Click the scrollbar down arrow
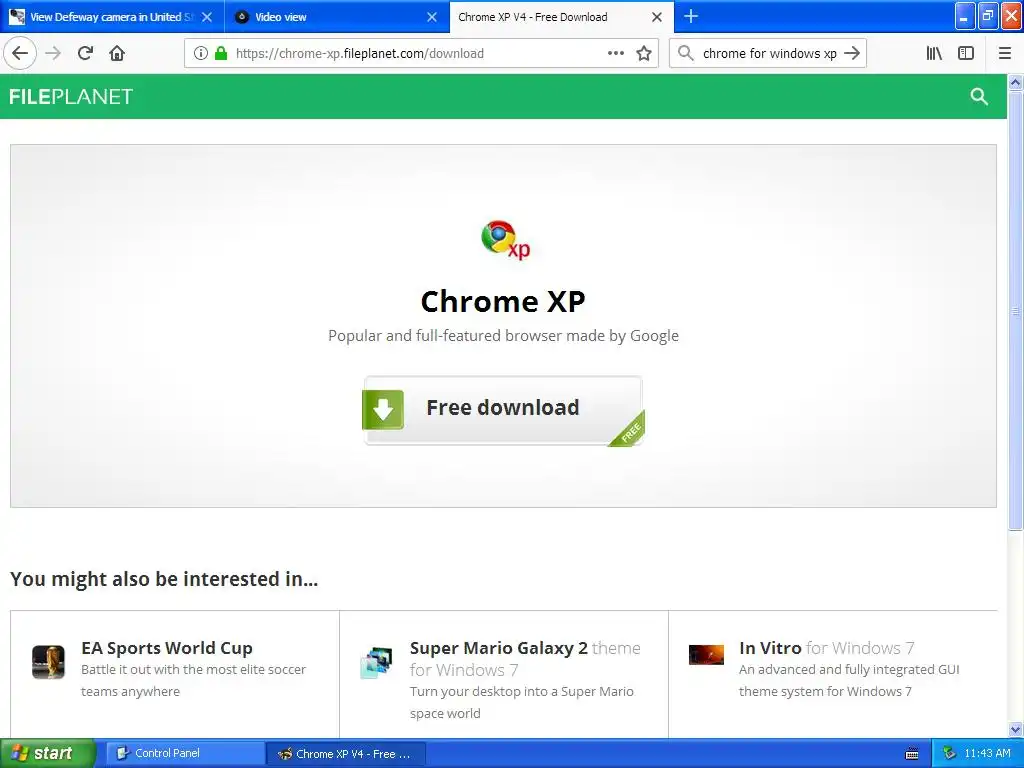This screenshot has height=768, width=1024. (1016, 729)
